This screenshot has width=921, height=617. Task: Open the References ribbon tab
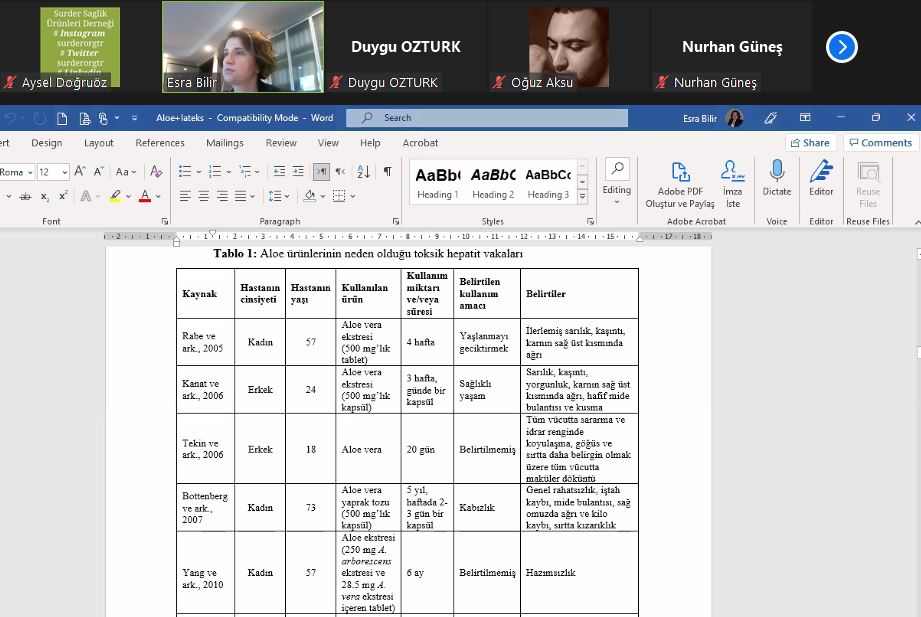click(x=160, y=143)
